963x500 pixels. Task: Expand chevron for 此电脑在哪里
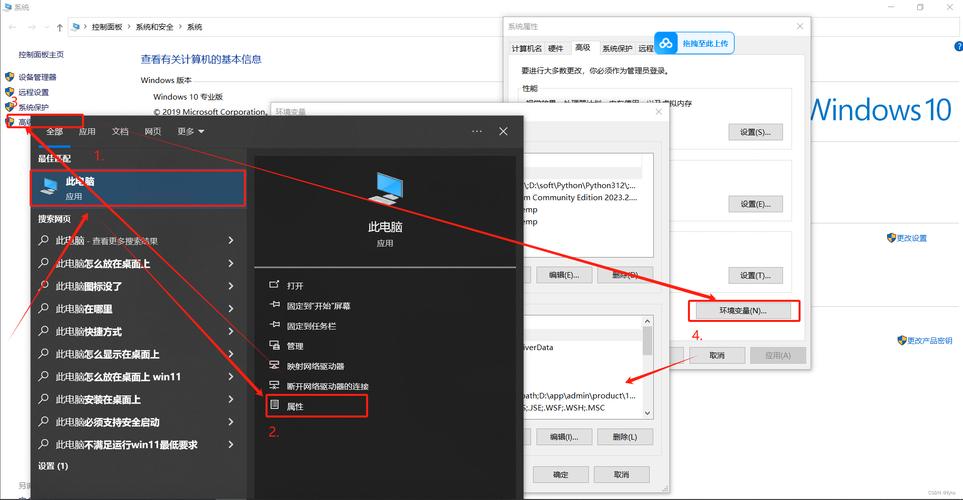tap(231, 308)
